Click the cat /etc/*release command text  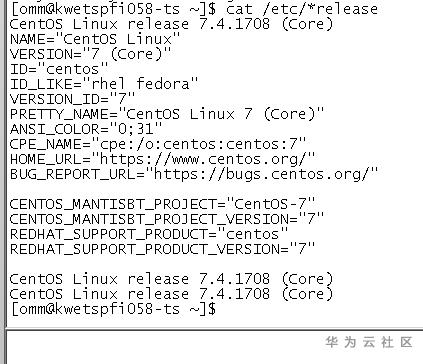(302, 9)
